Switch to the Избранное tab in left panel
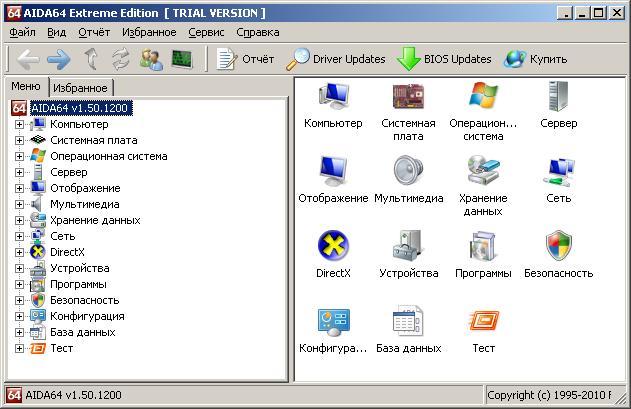Image resolution: width=631 pixels, height=409 pixels. tap(80, 88)
